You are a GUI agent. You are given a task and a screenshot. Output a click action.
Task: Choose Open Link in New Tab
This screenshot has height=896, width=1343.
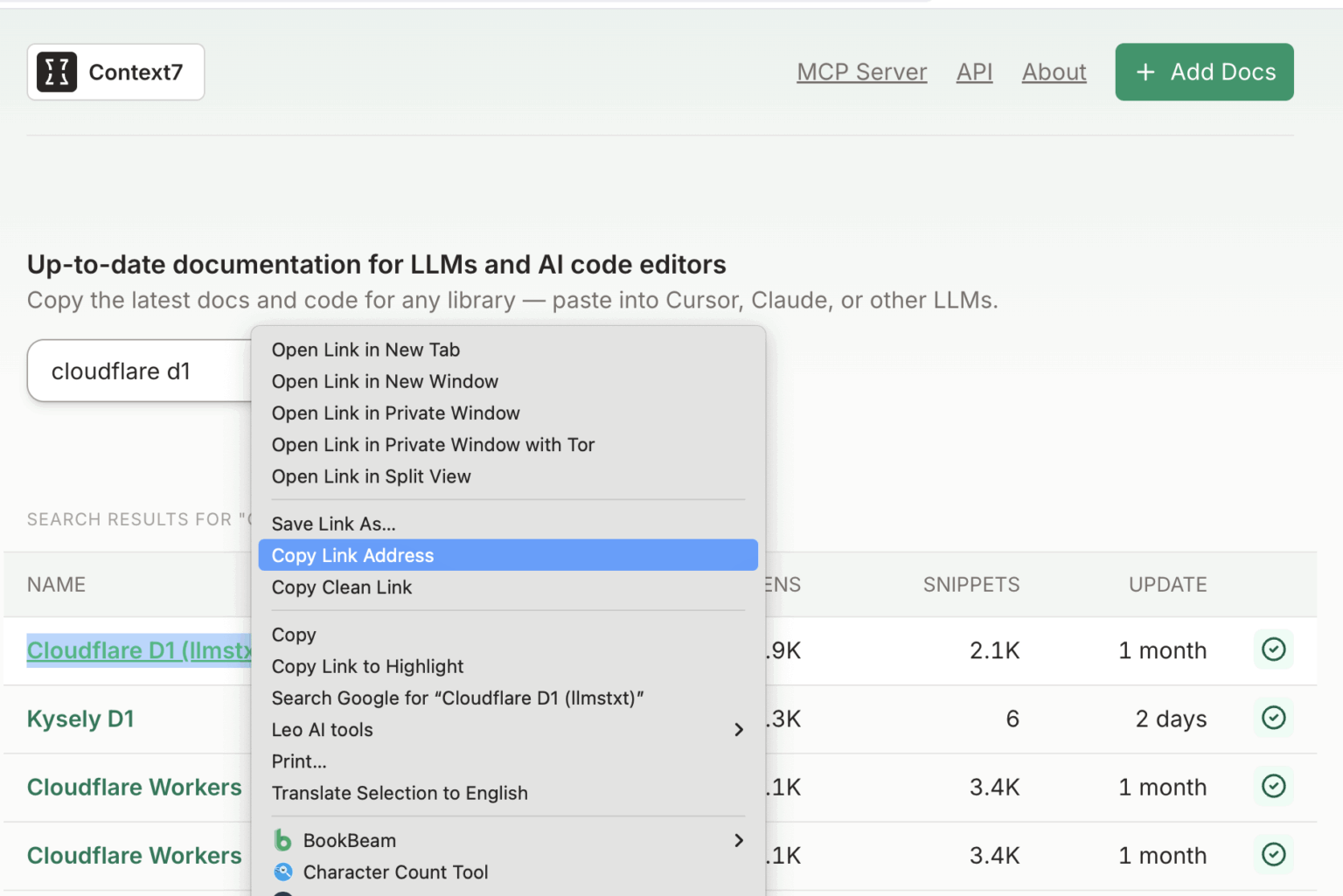pos(365,350)
